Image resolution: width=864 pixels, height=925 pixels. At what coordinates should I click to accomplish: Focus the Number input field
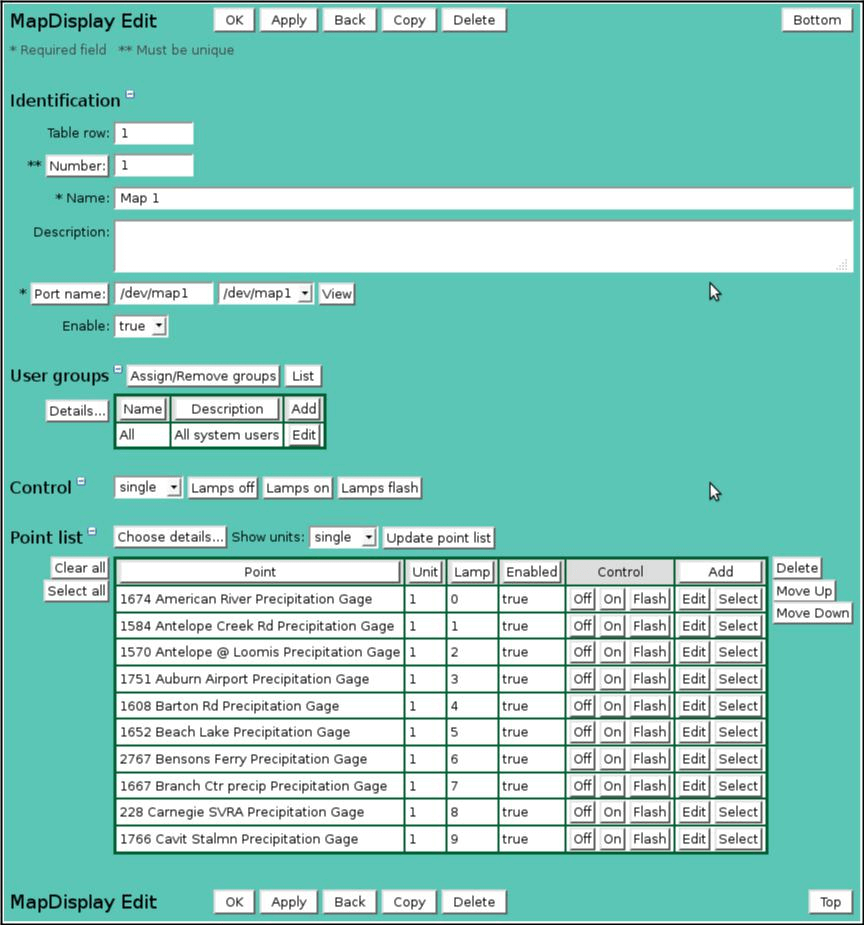click(x=154, y=165)
